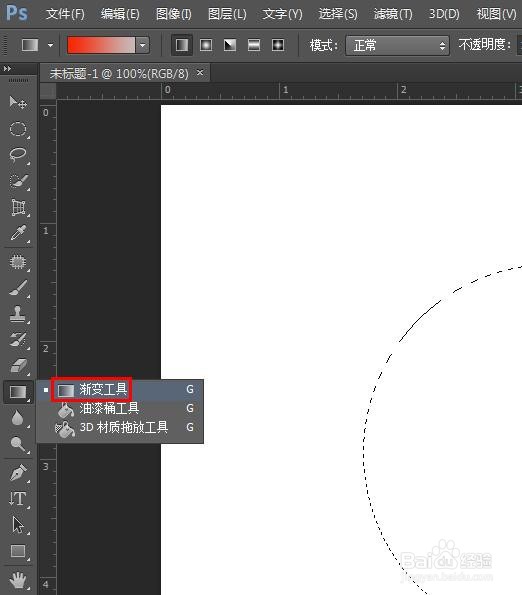Select the History Brush tool

(18, 340)
